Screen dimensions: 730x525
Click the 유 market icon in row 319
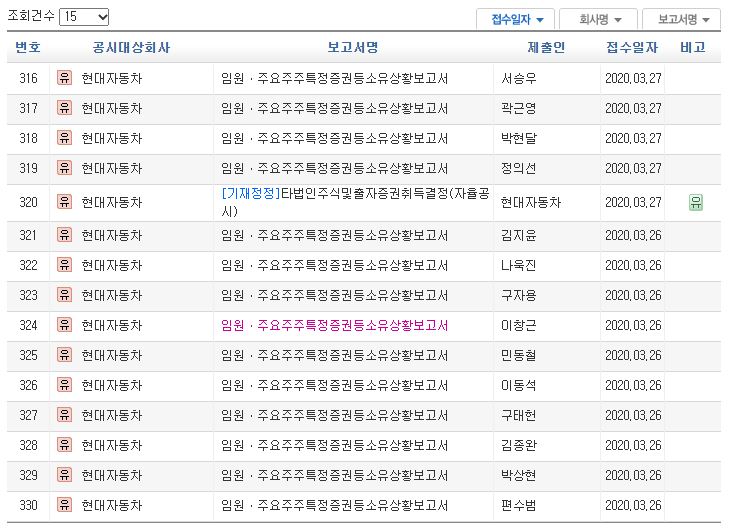[x=64, y=168]
